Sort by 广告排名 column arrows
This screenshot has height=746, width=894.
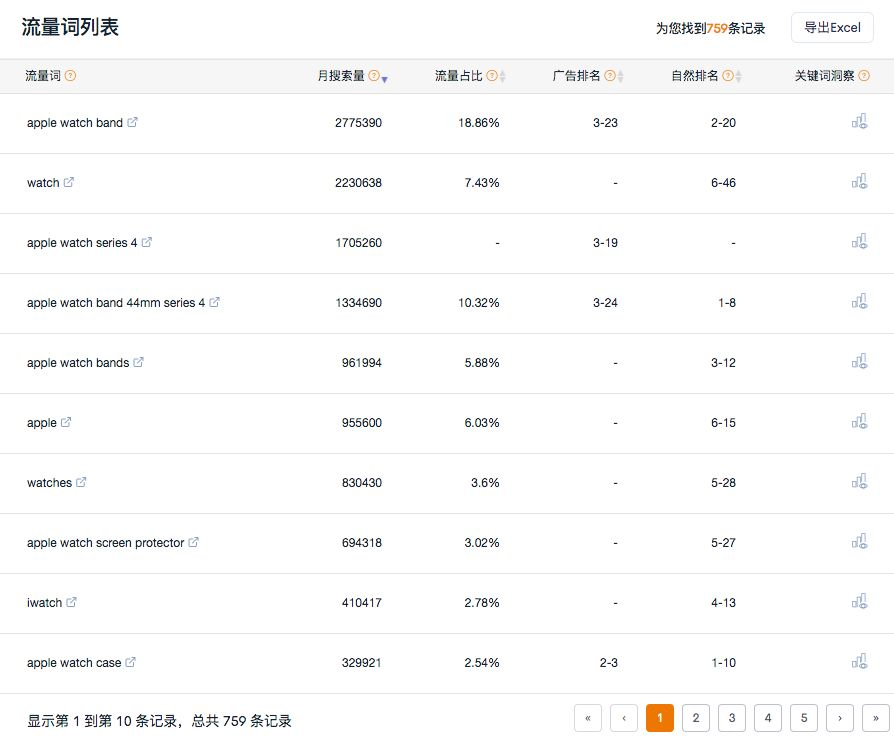pos(620,77)
